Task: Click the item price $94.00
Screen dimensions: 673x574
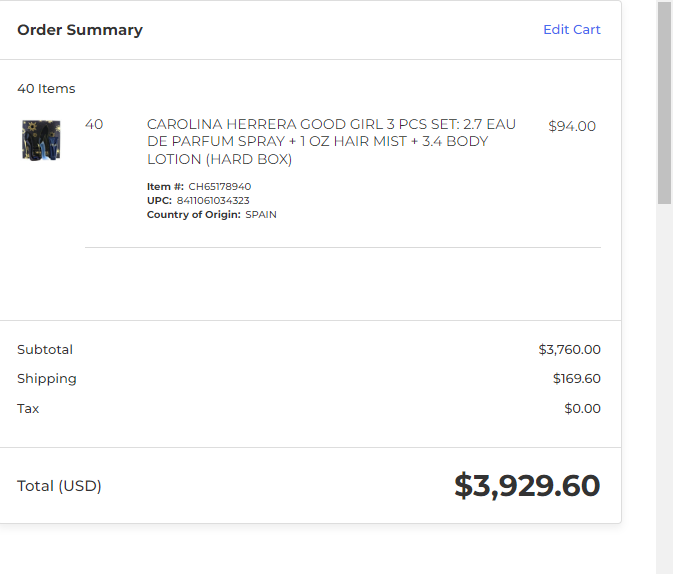Action: (x=572, y=126)
